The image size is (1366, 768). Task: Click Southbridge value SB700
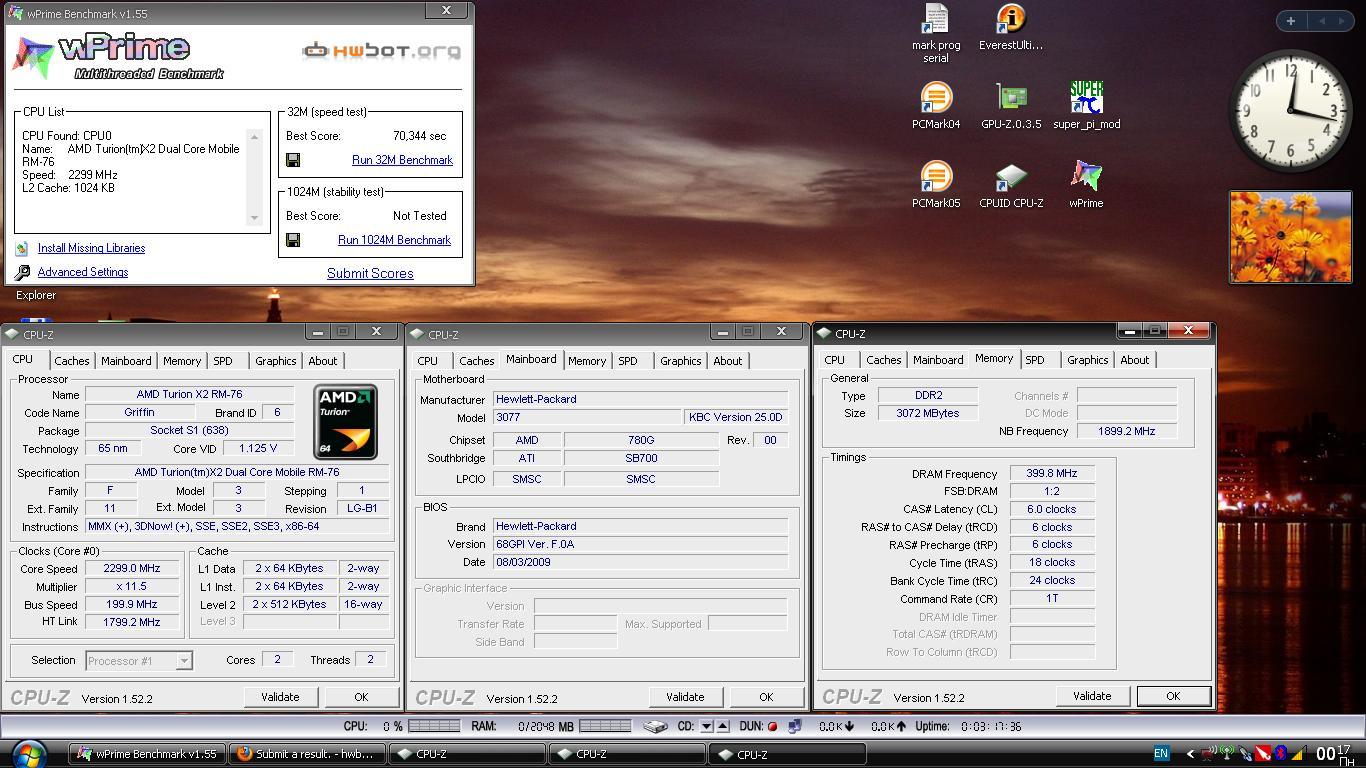click(x=641, y=458)
